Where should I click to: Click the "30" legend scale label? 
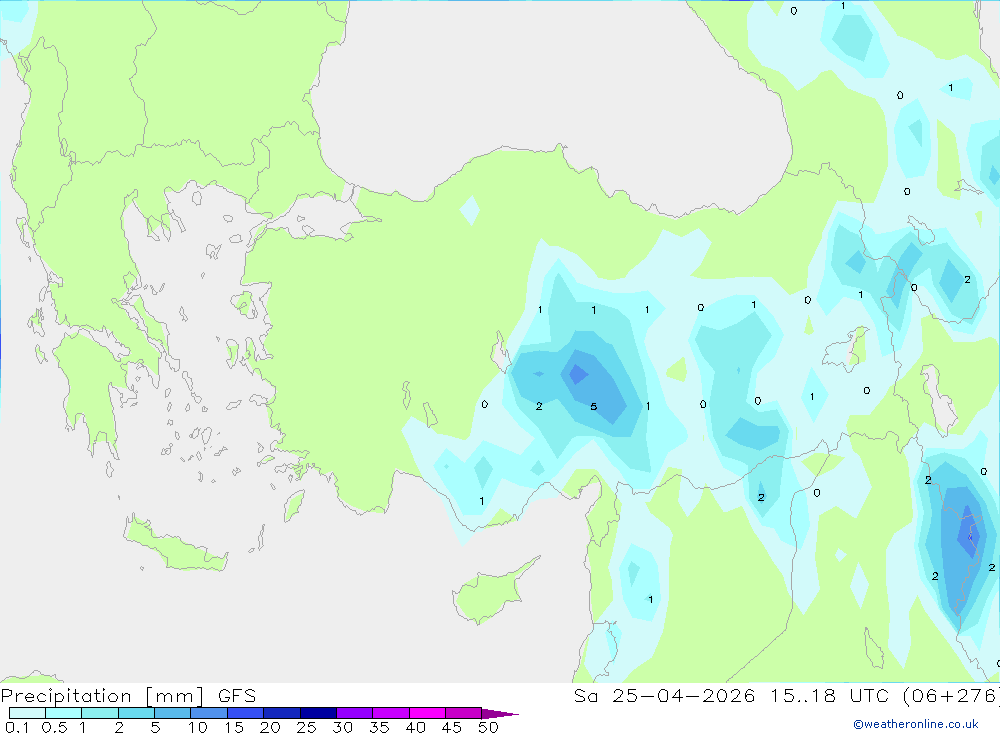[x=342, y=727]
